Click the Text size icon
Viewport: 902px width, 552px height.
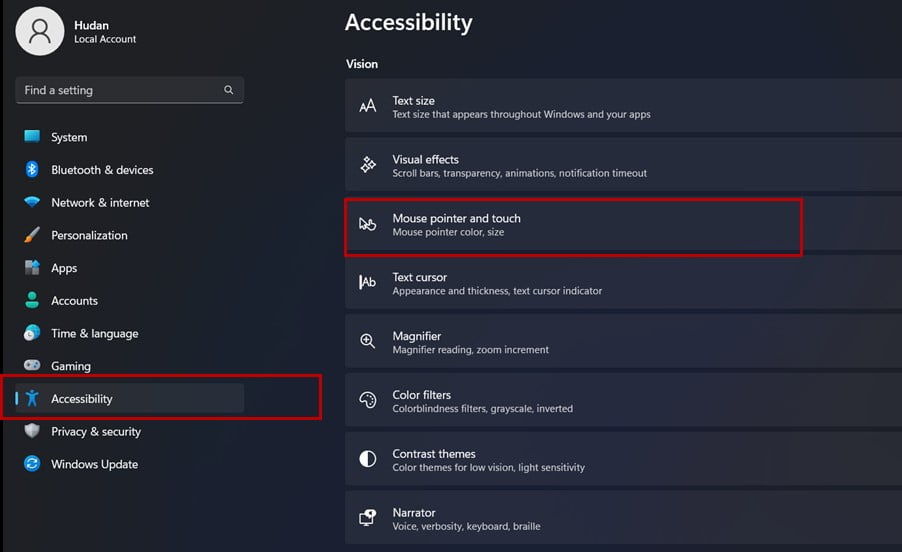[x=368, y=106]
